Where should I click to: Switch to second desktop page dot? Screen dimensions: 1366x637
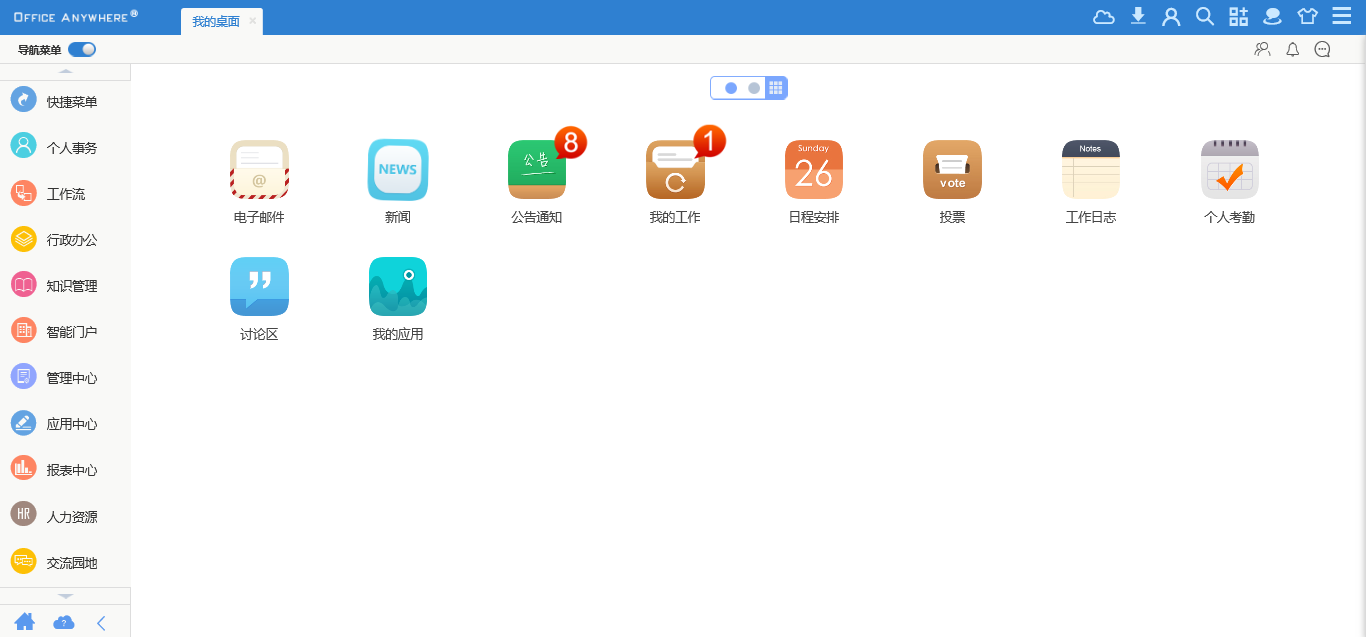point(754,88)
